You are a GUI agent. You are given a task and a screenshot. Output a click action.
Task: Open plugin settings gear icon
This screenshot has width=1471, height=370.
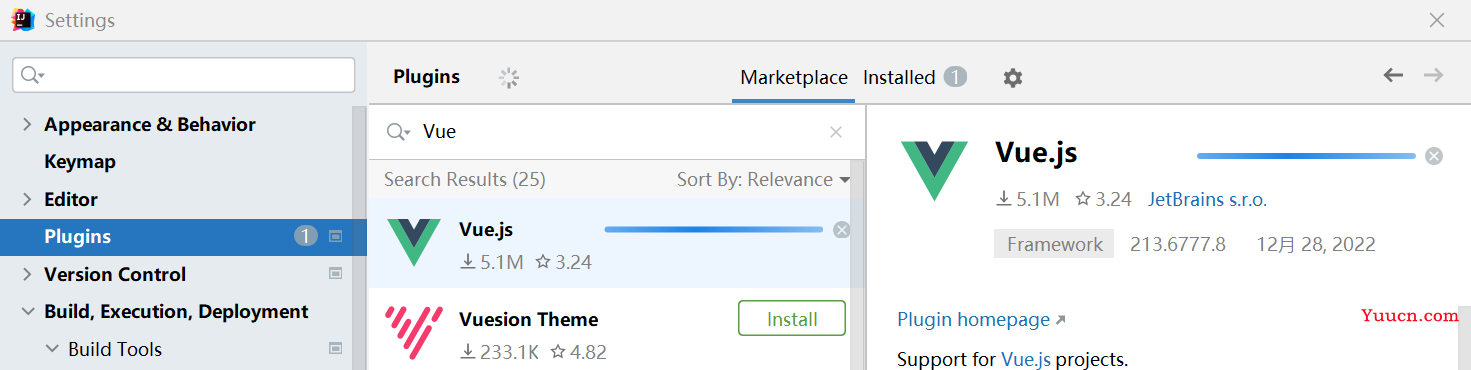click(x=1013, y=78)
